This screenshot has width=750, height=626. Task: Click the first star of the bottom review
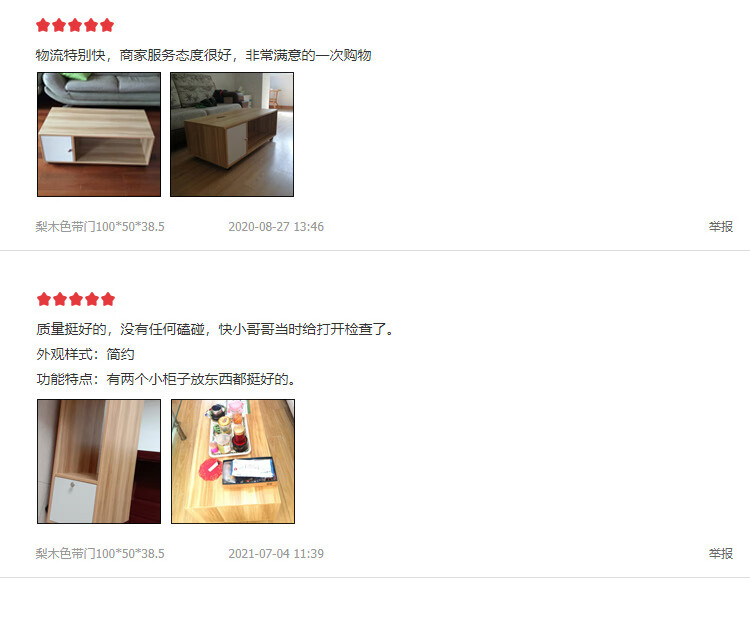click(x=44, y=299)
